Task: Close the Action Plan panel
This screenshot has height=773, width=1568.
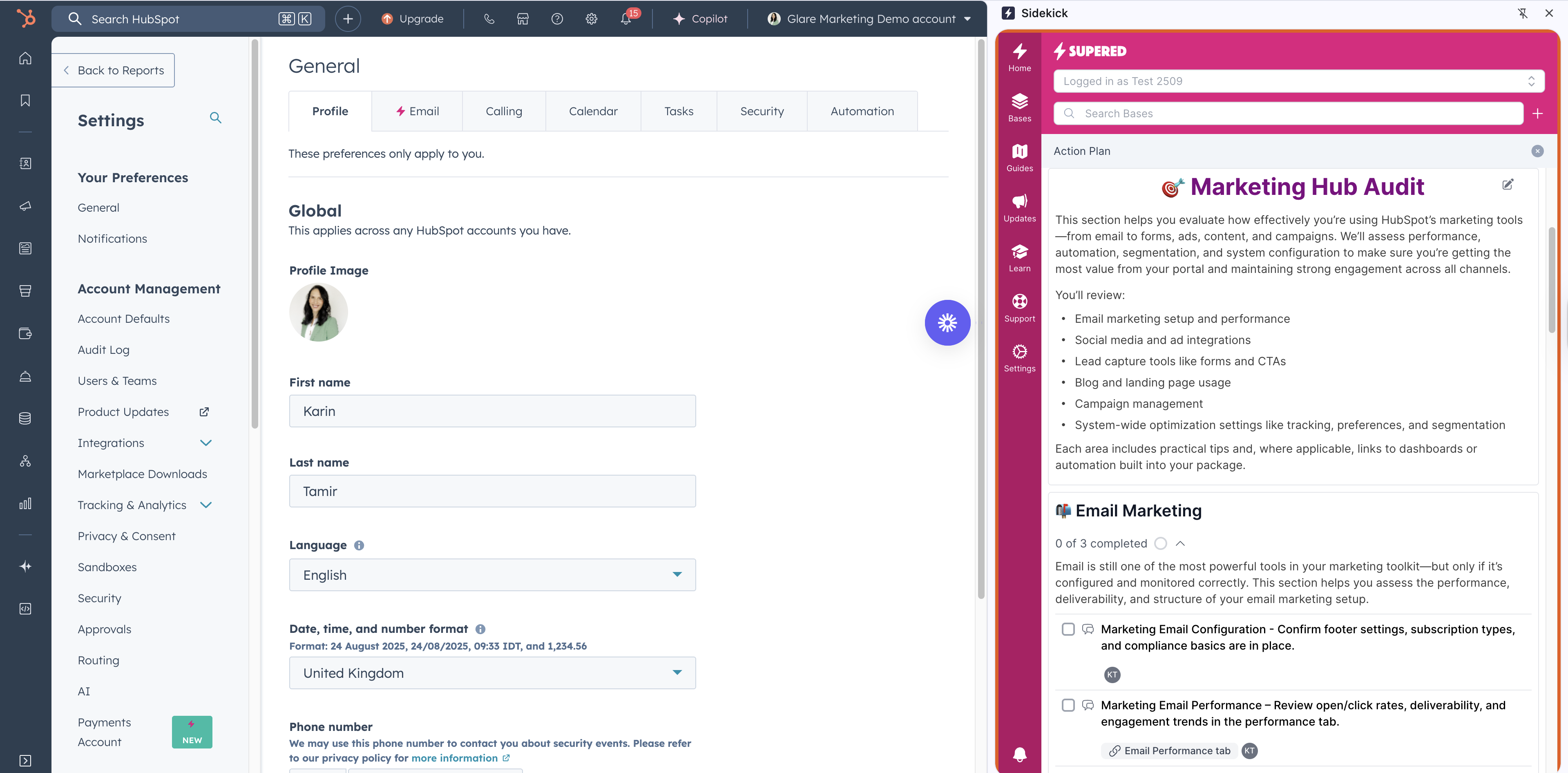Action: [x=1537, y=151]
